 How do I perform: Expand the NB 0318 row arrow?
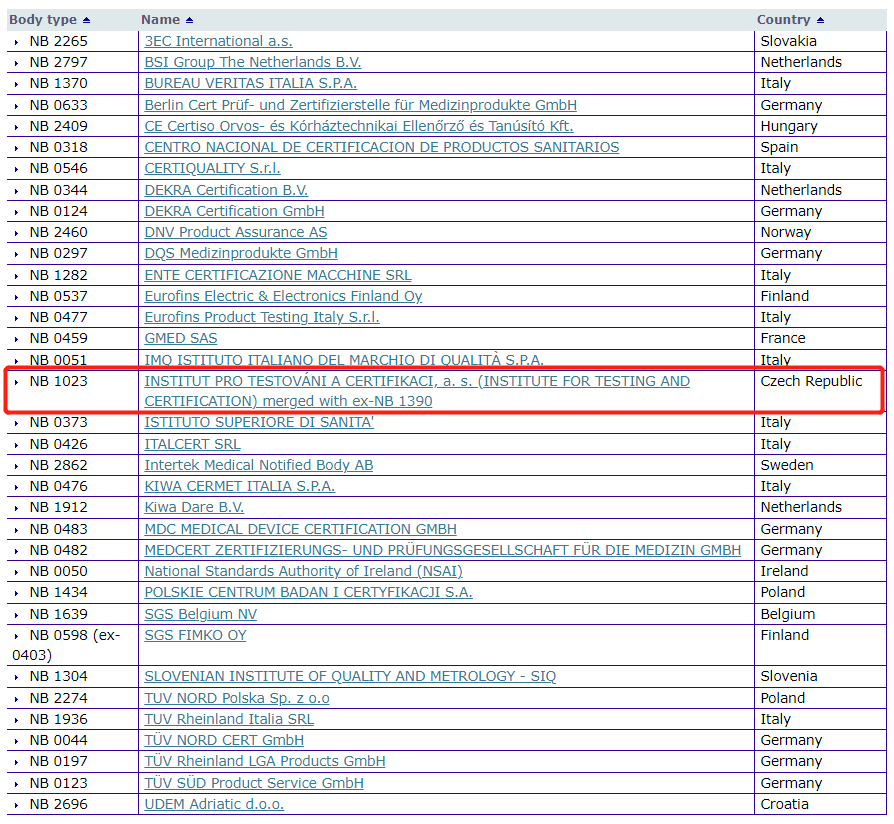(17, 148)
